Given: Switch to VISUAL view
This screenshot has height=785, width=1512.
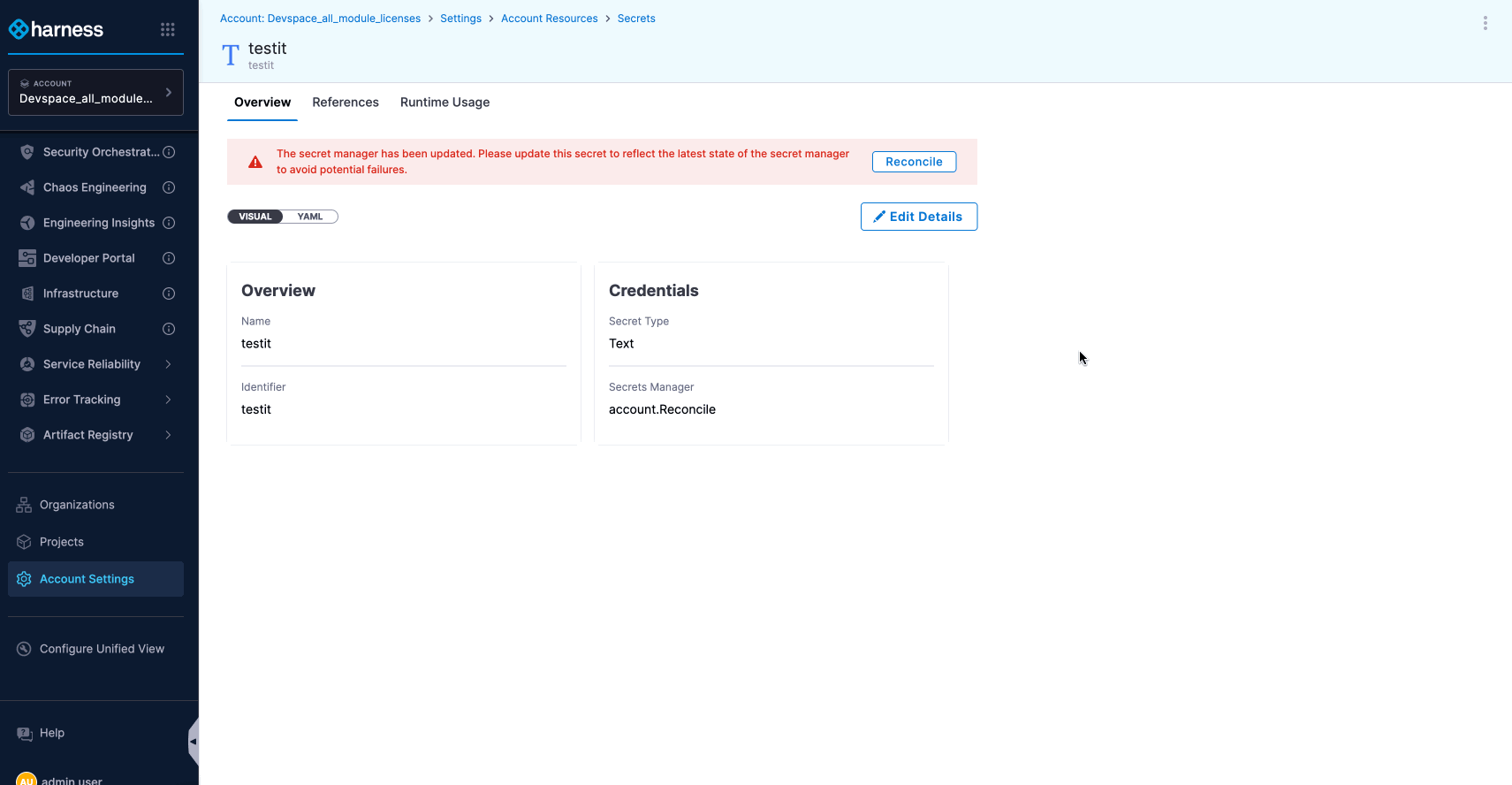Looking at the screenshot, I should [255, 217].
